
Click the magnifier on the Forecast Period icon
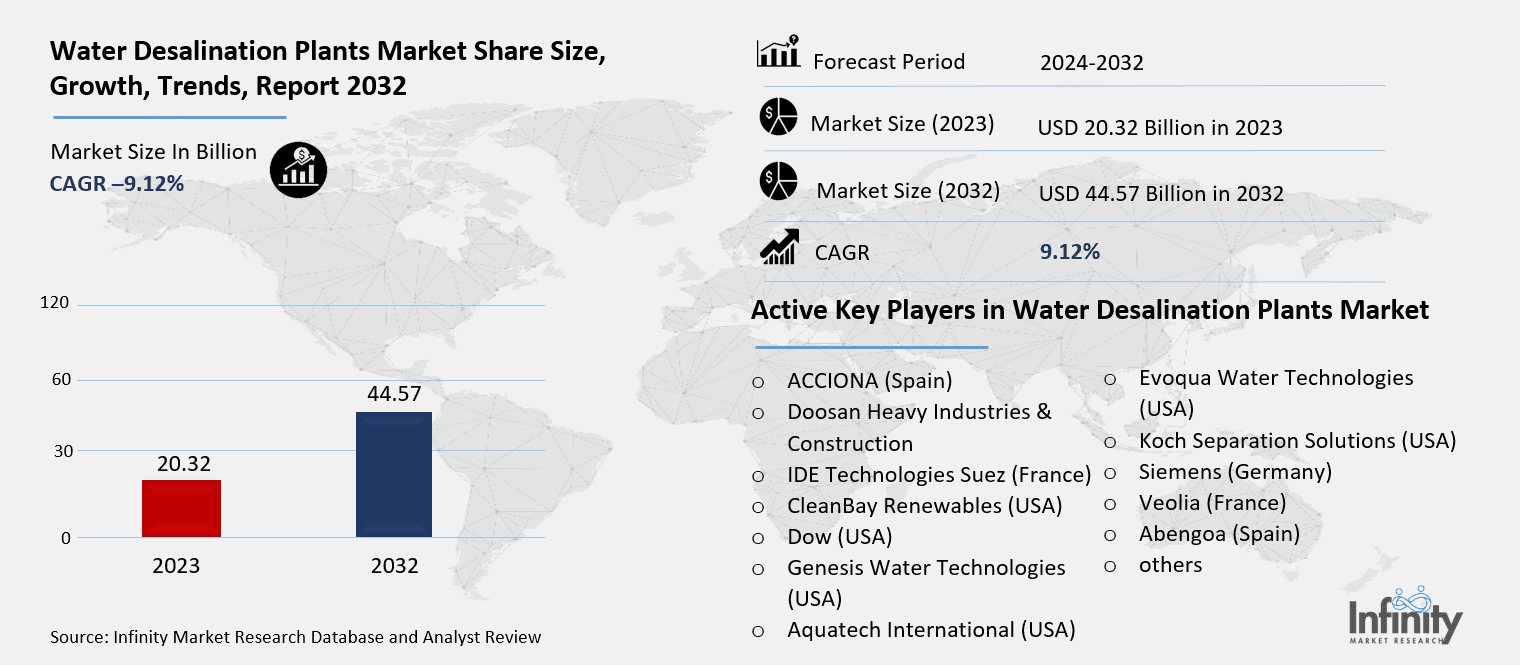792,37
